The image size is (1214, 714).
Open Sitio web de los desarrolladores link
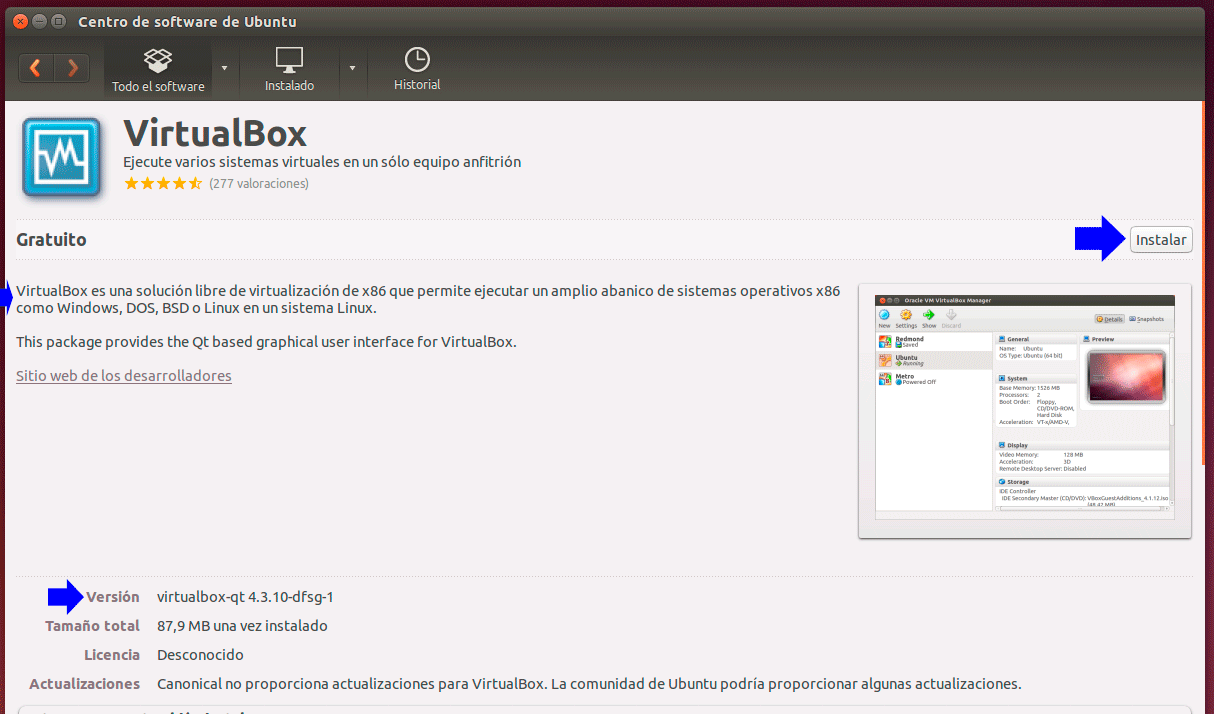(x=123, y=375)
